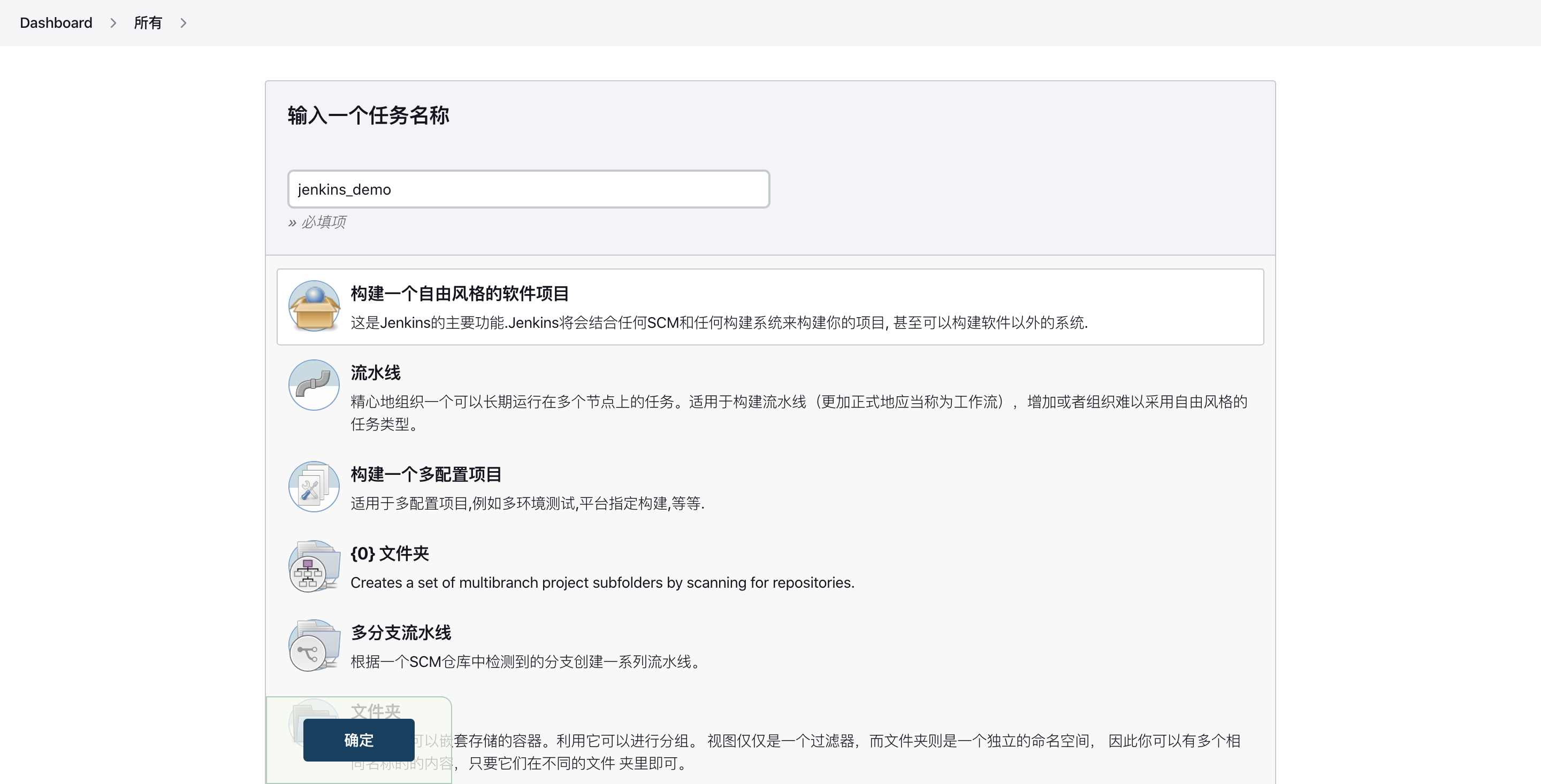1541x784 pixels.
Task: Click the 输入一个任务名称 heading
Action: (369, 116)
